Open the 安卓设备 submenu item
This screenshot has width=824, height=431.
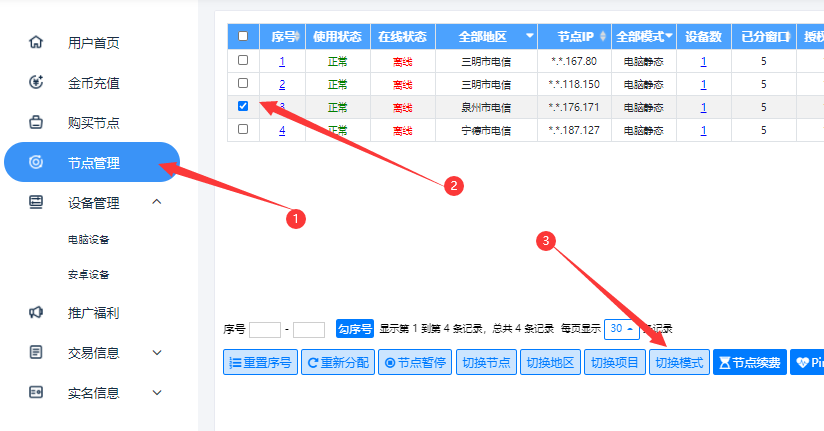[x=88, y=274]
